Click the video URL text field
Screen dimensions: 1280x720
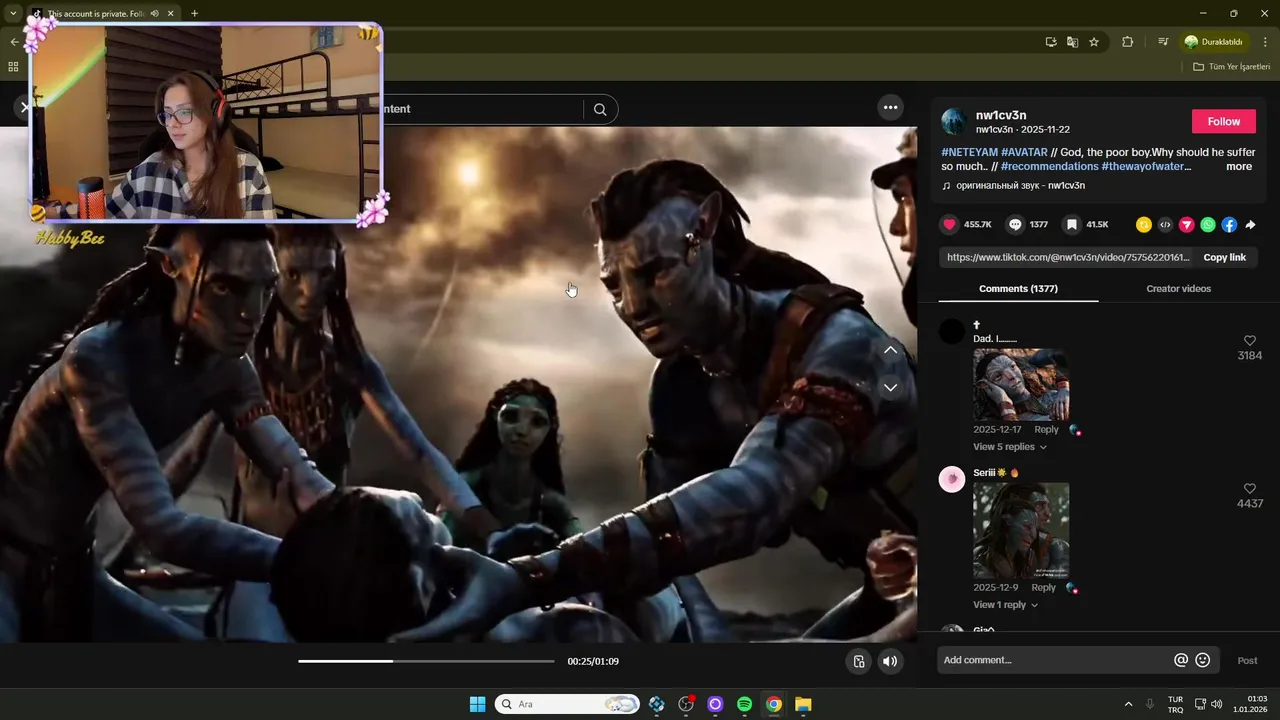1068,257
